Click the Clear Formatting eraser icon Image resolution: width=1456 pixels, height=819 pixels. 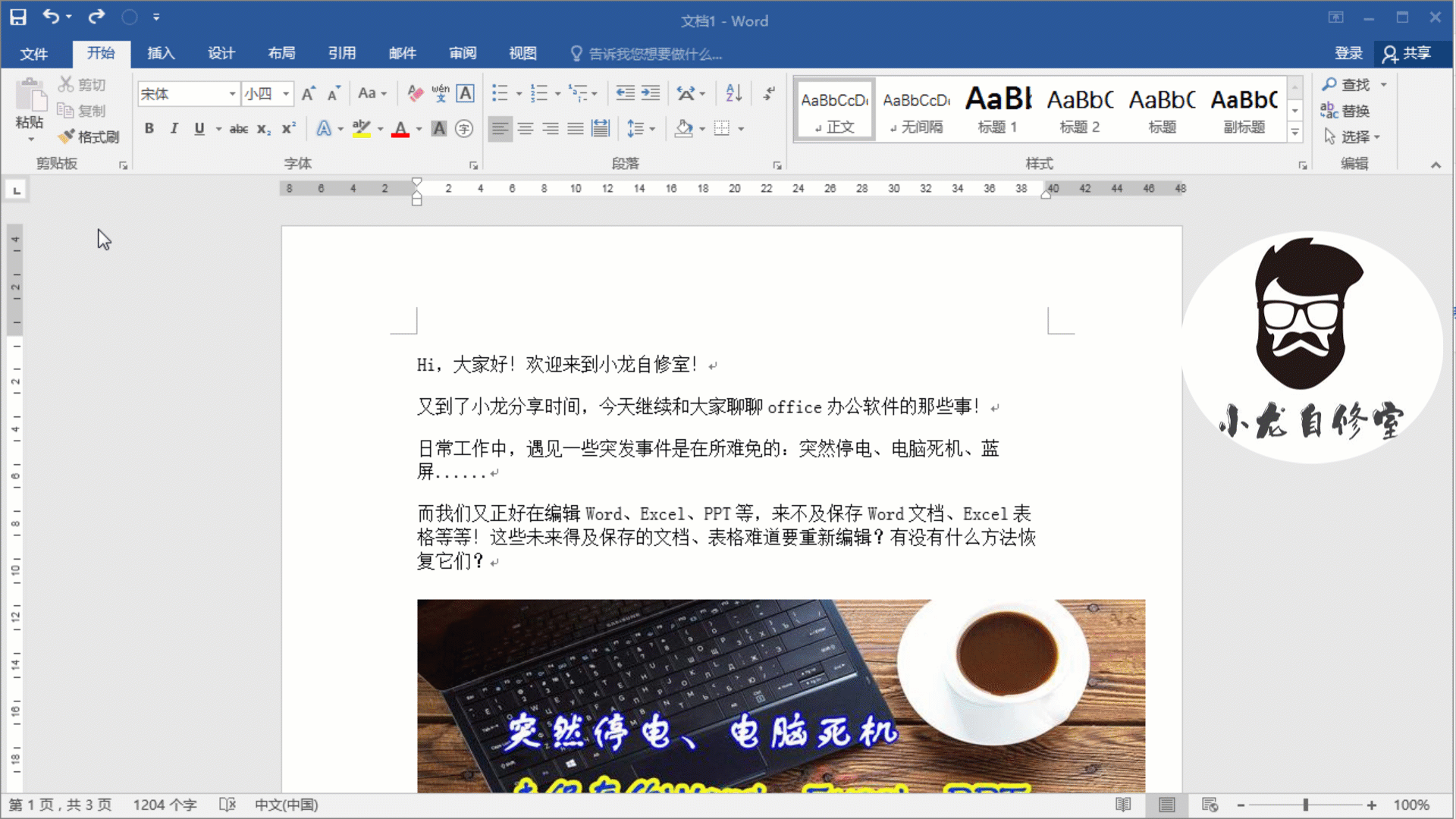coord(415,93)
